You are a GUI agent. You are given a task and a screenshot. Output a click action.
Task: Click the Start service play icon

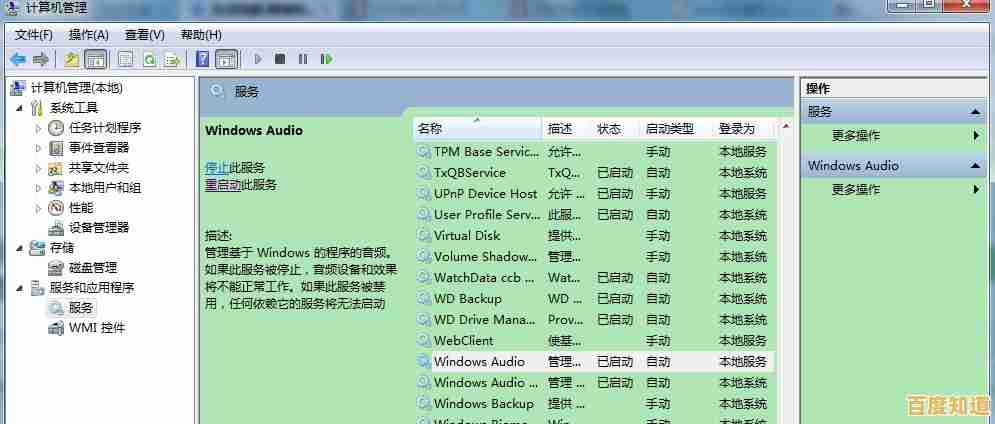pyautogui.click(x=258, y=59)
